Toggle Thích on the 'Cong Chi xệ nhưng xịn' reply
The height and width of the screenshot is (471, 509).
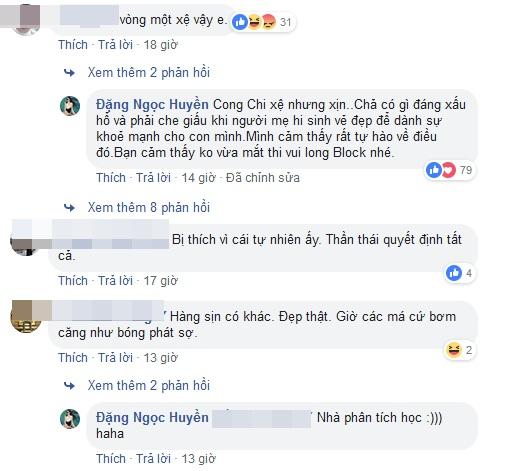[x=111, y=178]
